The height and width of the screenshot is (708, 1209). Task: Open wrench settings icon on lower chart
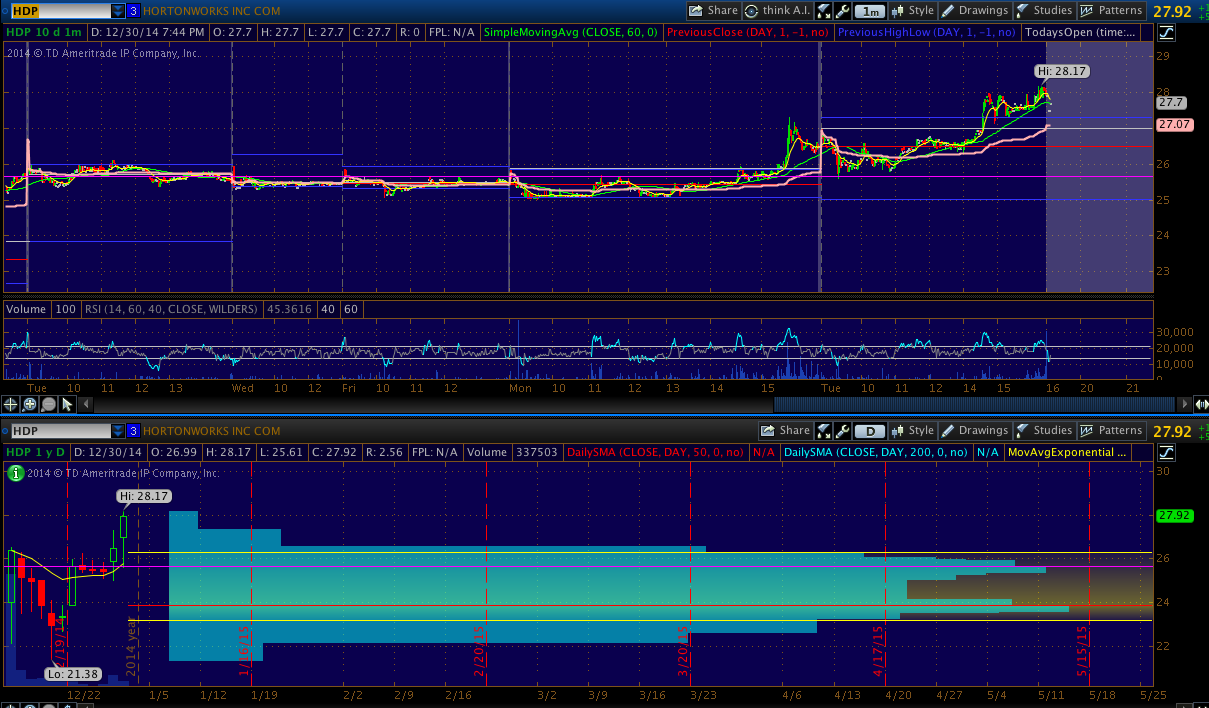point(843,431)
